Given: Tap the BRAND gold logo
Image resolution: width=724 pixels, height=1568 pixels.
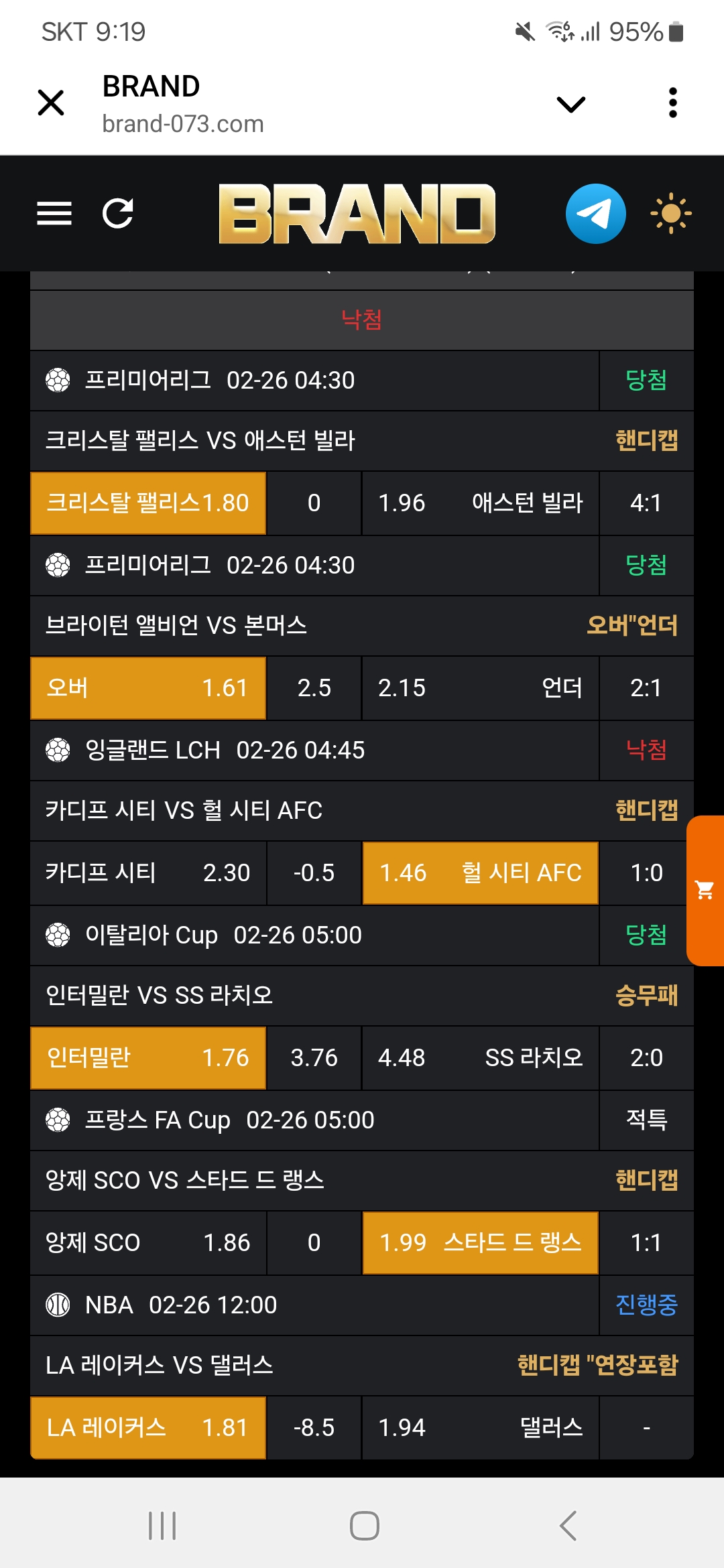Looking at the screenshot, I should 357,214.
